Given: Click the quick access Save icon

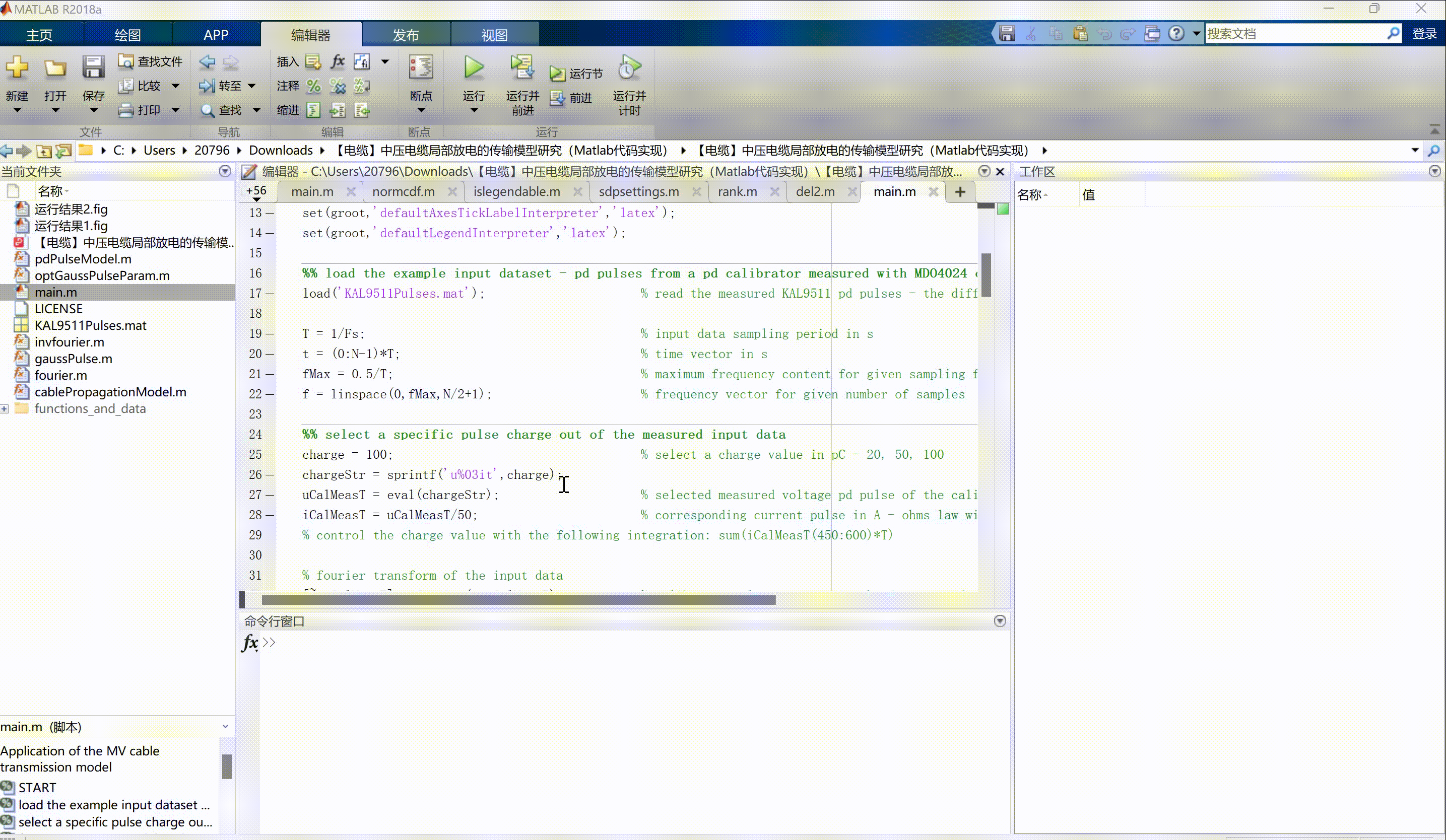Looking at the screenshot, I should 1007,34.
